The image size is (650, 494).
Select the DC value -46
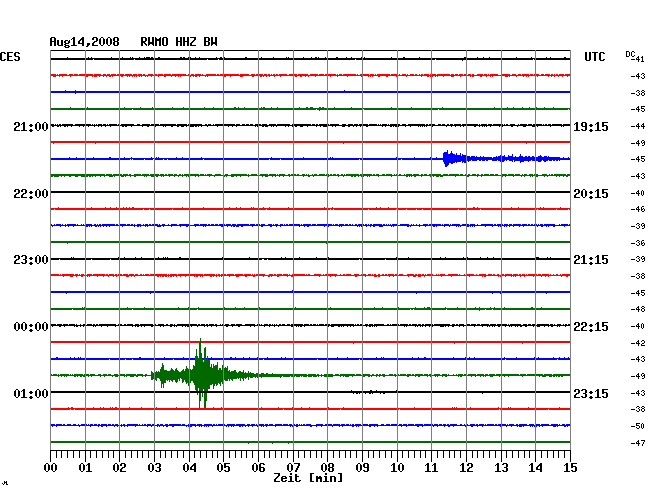pos(638,209)
